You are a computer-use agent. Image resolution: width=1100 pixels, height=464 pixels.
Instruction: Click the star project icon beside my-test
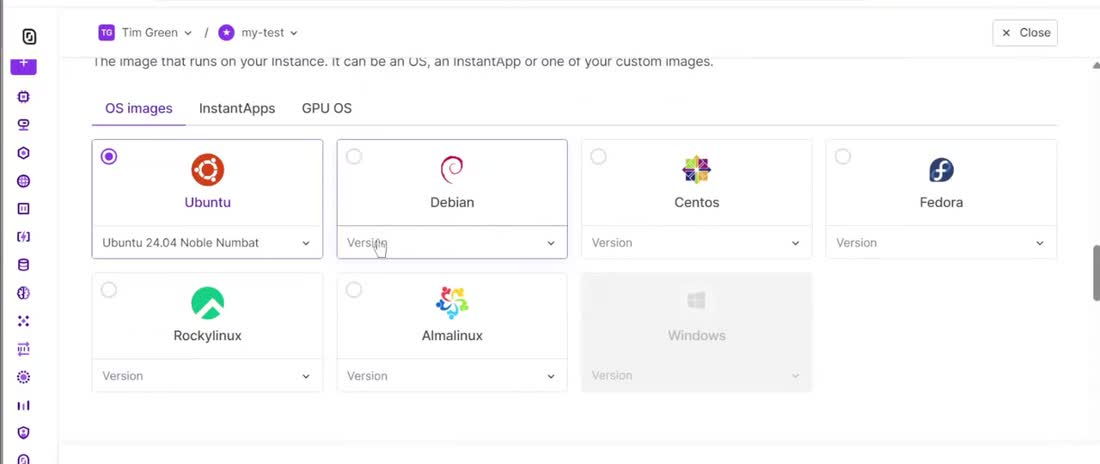coord(226,32)
